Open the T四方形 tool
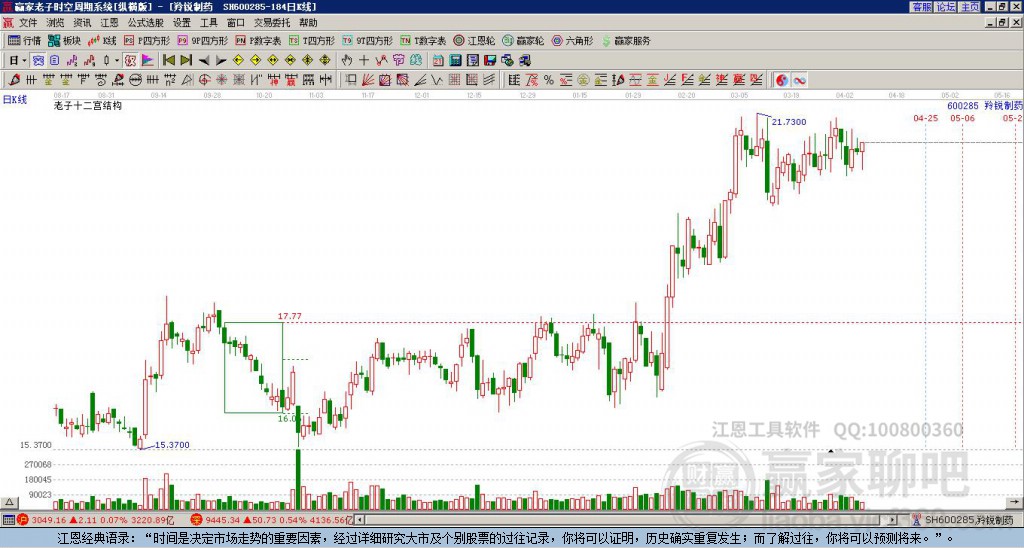Viewport: 1024px width, 548px height. pyautogui.click(x=312, y=40)
